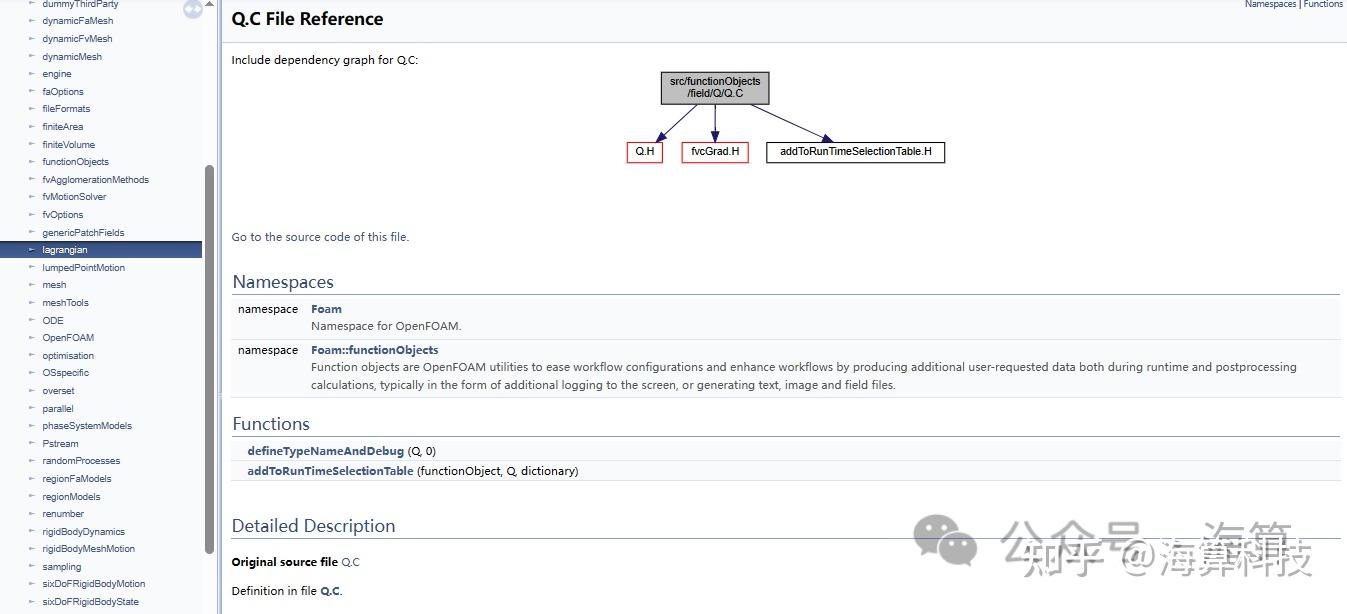
Task: Jump to Functions section at top
Action: click(1323, 5)
